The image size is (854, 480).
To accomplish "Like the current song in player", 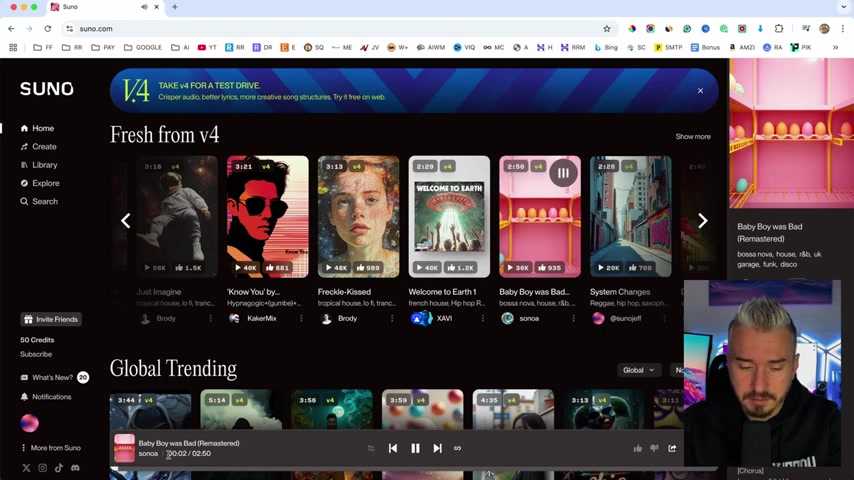I will 637,448.
